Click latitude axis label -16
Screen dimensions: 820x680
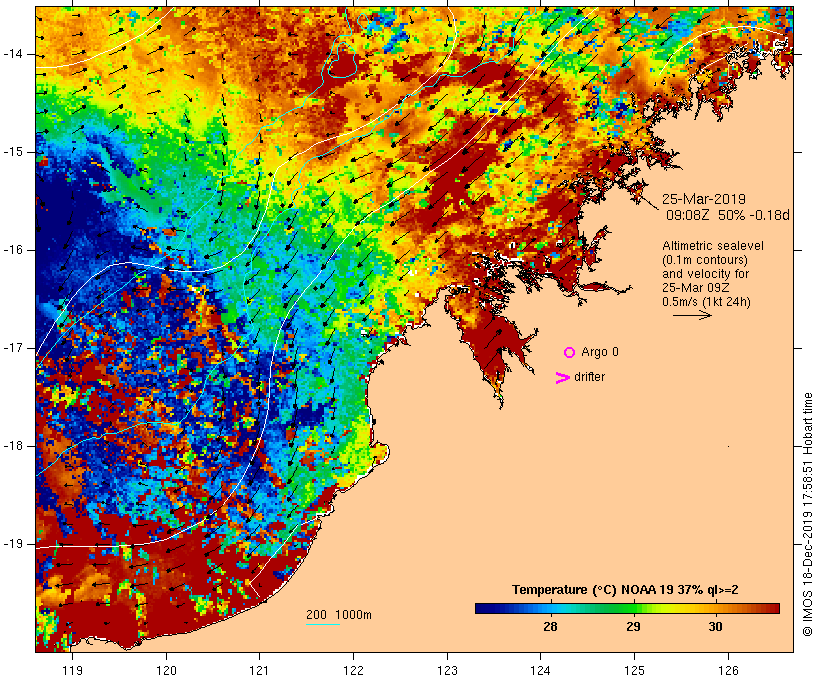click(x=13, y=250)
